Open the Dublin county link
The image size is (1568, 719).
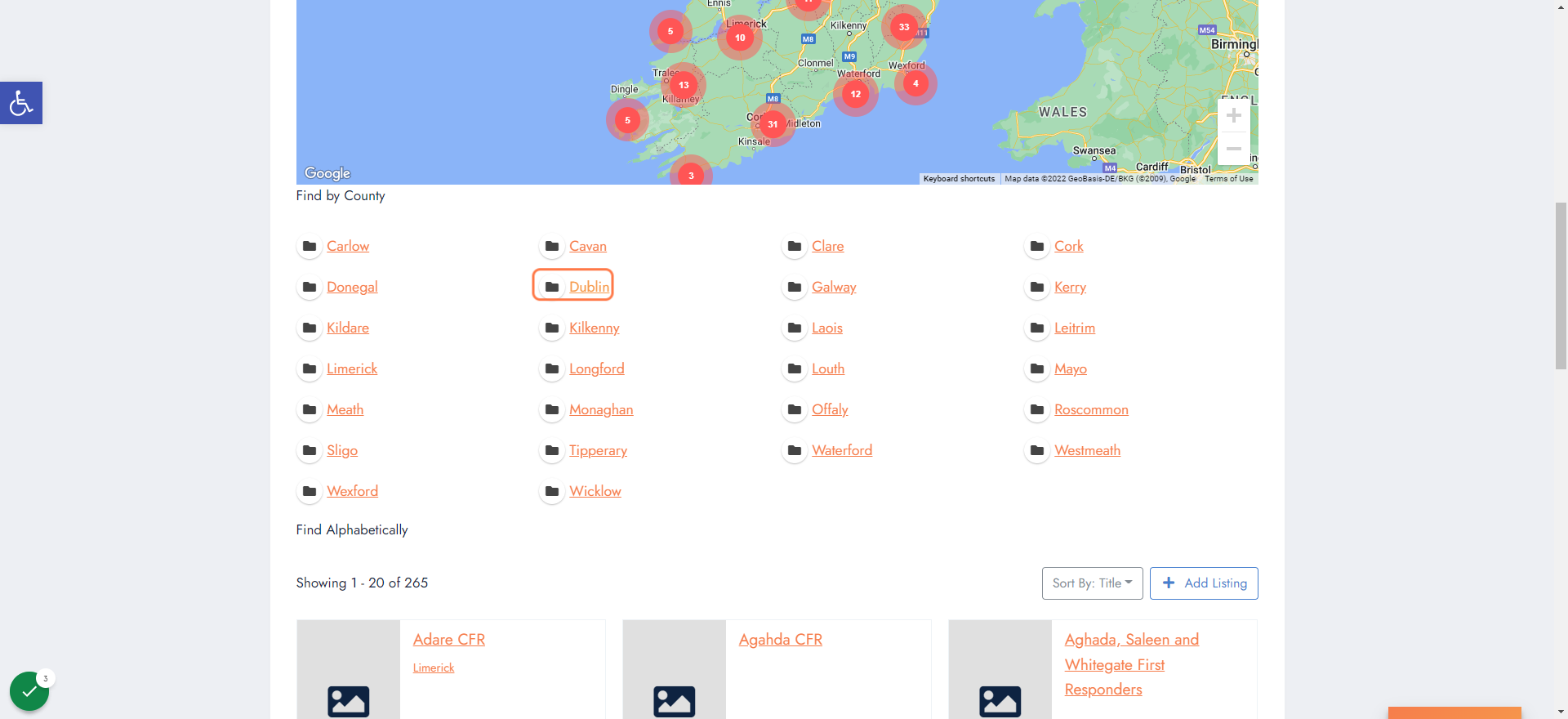(x=590, y=287)
